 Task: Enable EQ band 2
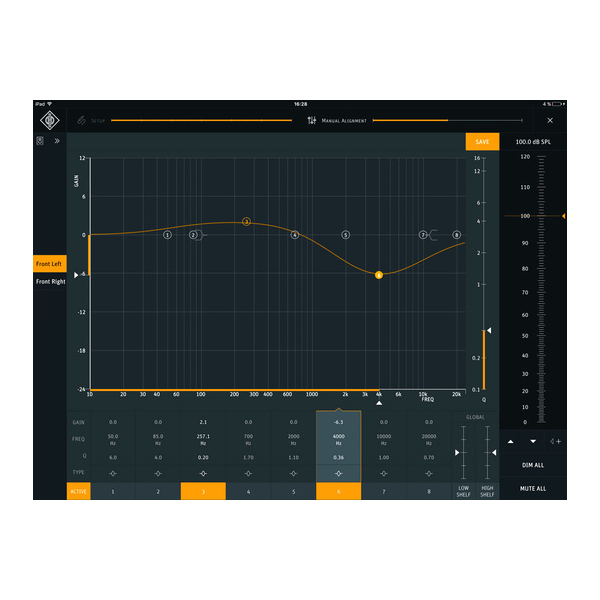tap(158, 491)
